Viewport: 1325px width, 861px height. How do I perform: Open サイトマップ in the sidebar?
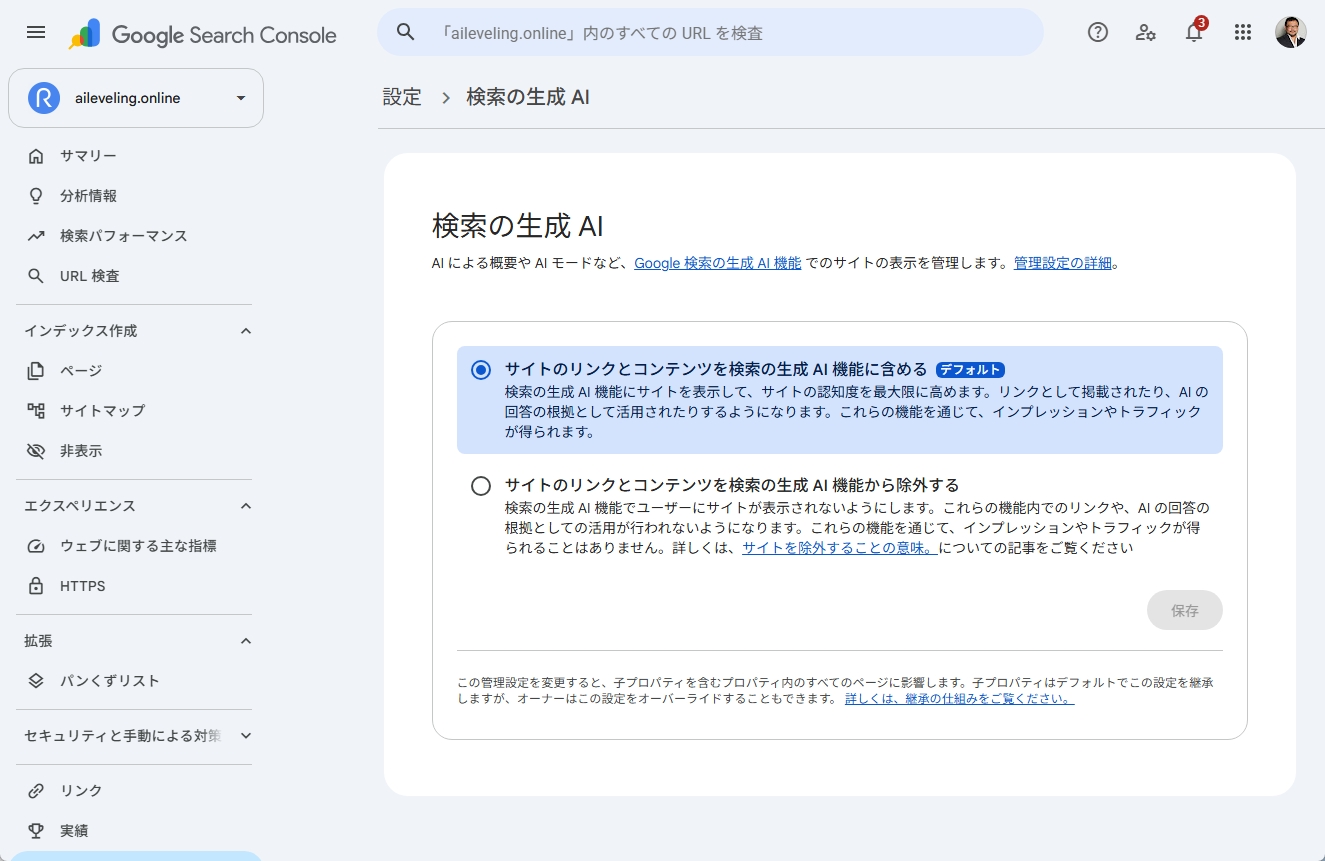[102, 411]
